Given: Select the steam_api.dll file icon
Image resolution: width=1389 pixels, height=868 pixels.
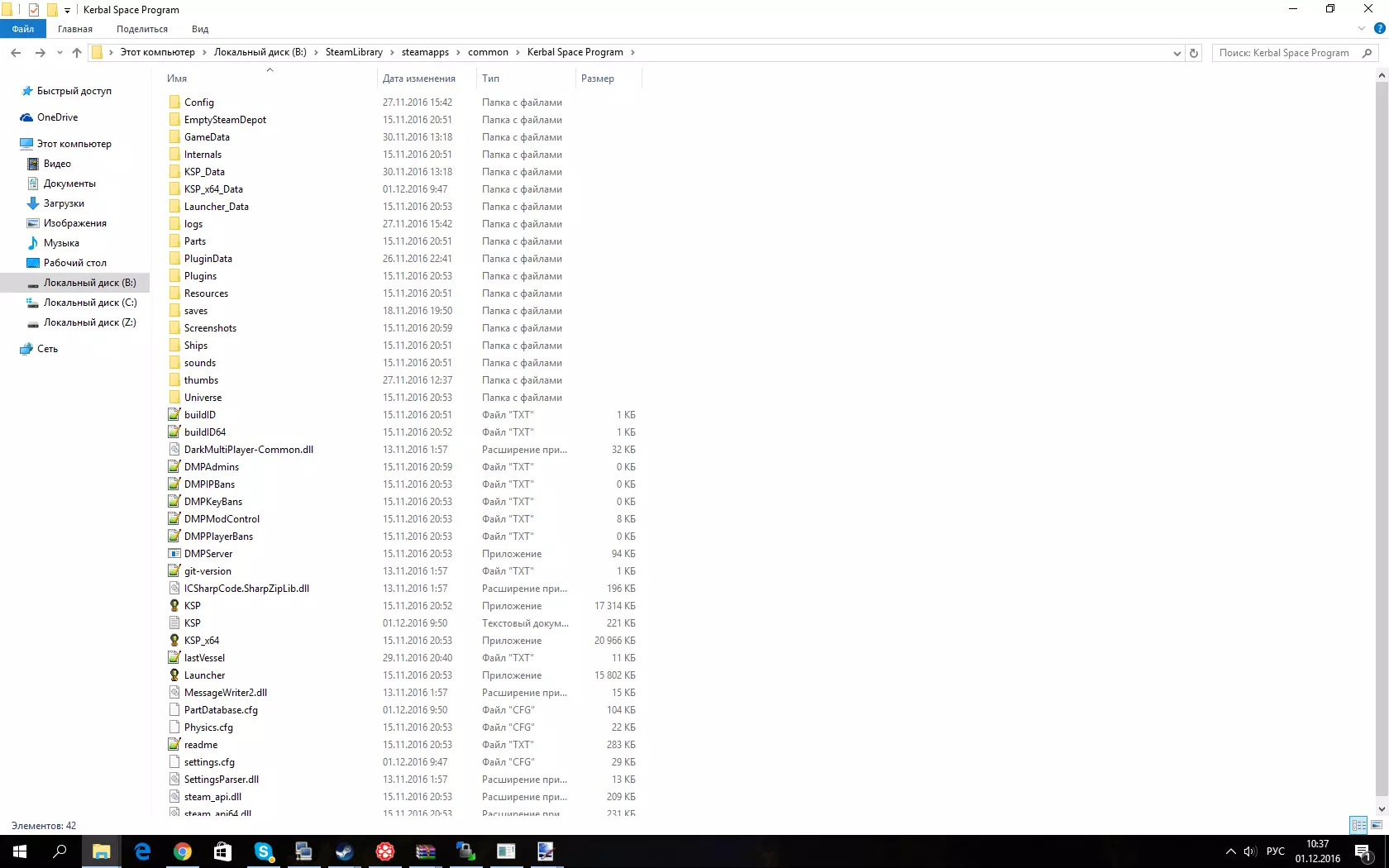Looking at the screenshot, I should 174,797.
